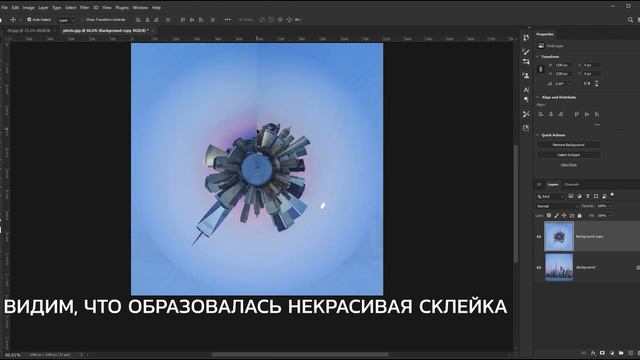Open the Filter menu
Viewport: 640px width, 360px height.
click(84, 7)
